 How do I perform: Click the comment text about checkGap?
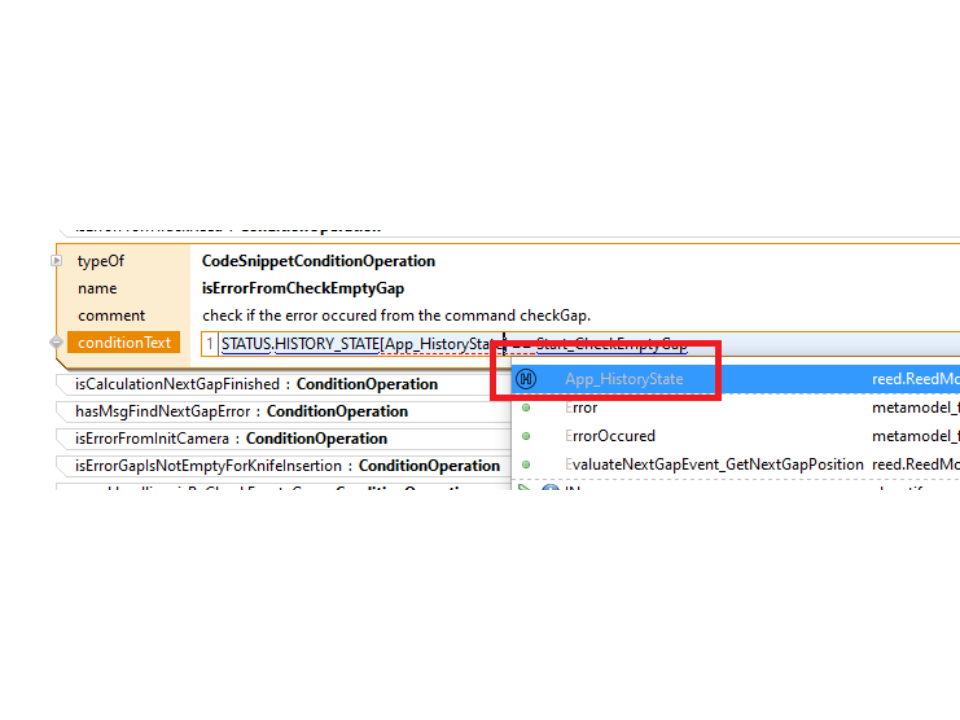[396, 315]
